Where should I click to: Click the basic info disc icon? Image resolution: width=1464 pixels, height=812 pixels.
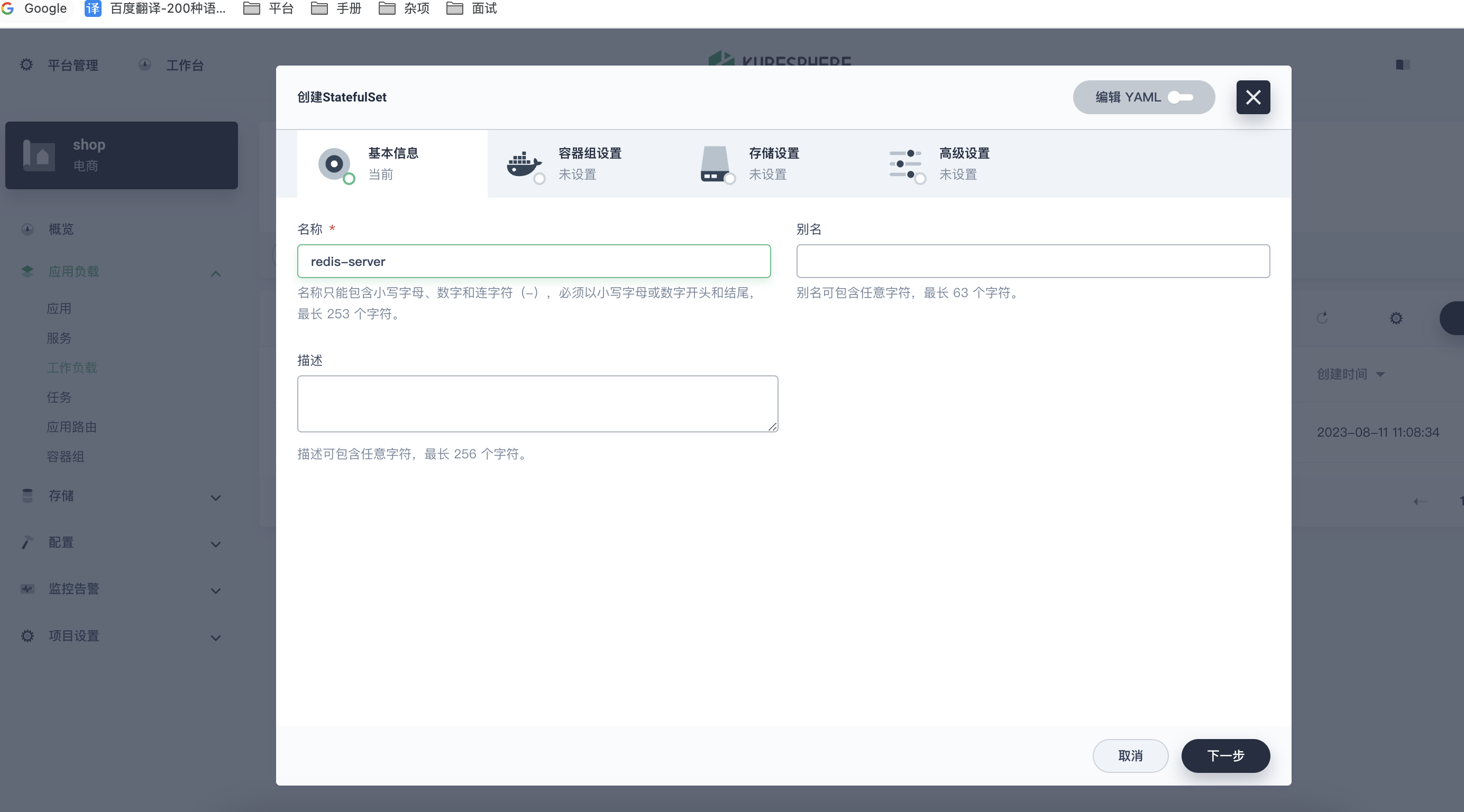[x=334, y=164]
